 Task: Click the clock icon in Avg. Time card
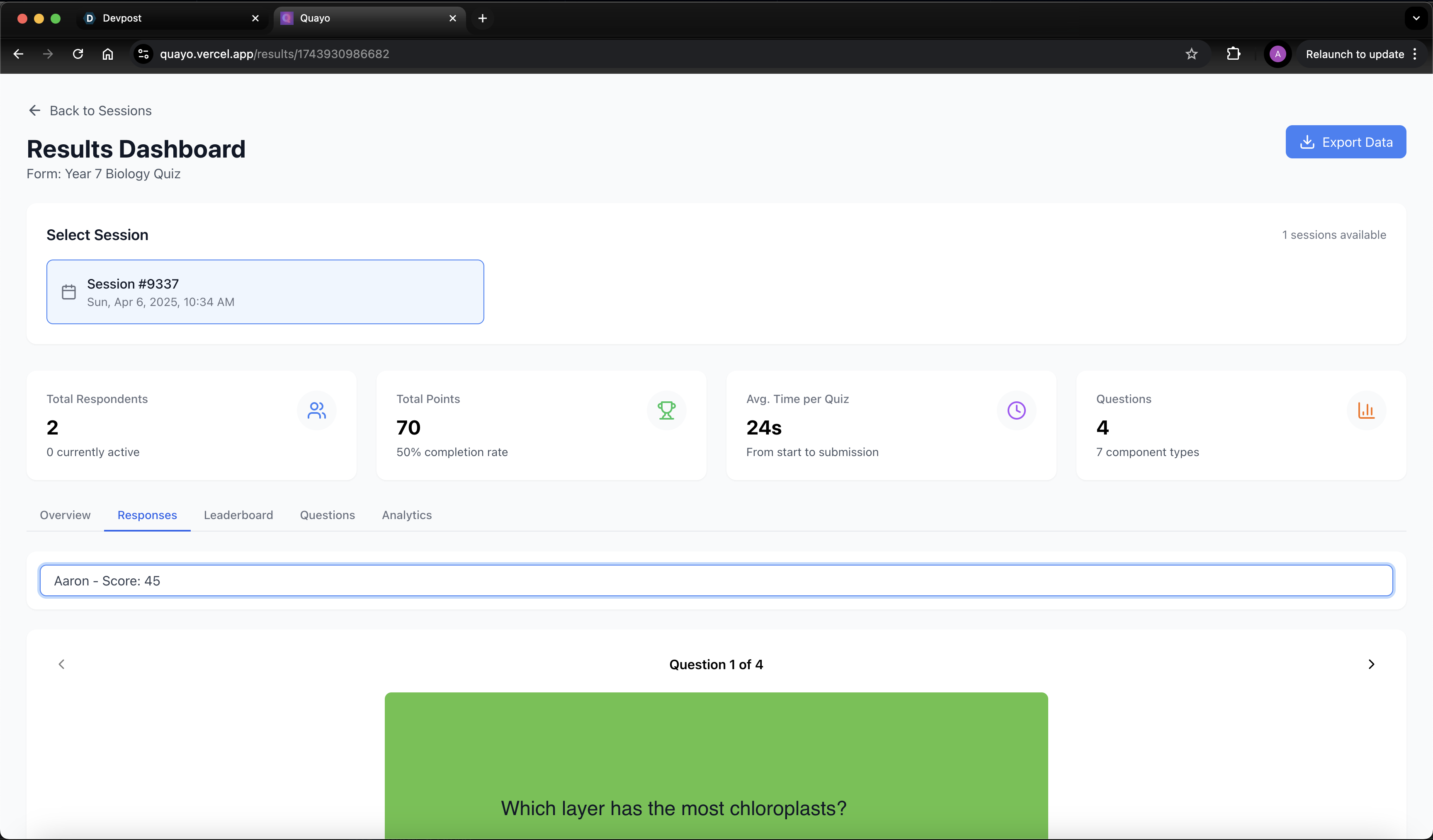click(x=1016, y=410)
